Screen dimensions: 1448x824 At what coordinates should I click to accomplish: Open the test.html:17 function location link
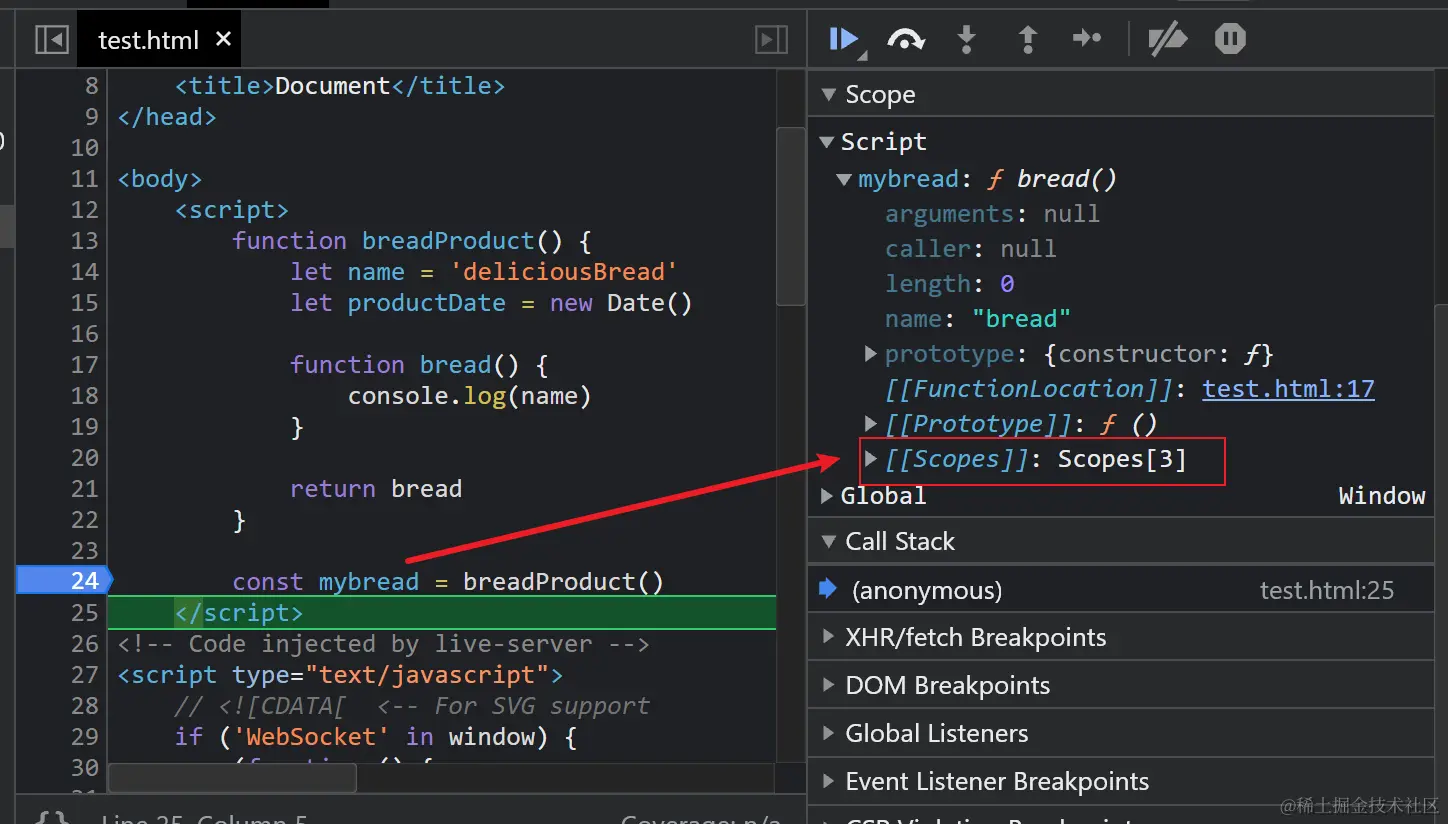pos(1288,389)
